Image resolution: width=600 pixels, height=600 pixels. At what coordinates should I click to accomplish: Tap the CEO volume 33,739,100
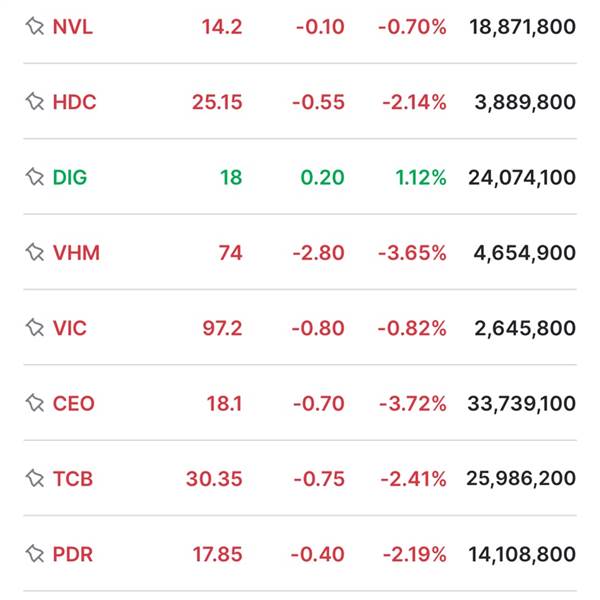522,404
